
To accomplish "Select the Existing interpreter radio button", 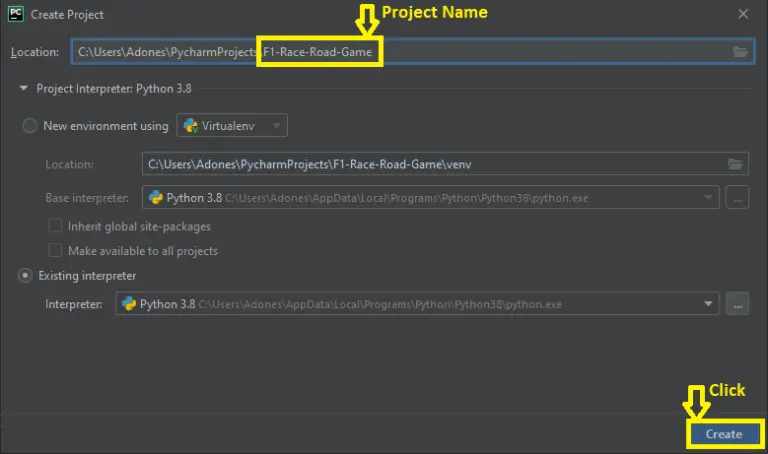I will click(x=25, y=276).
